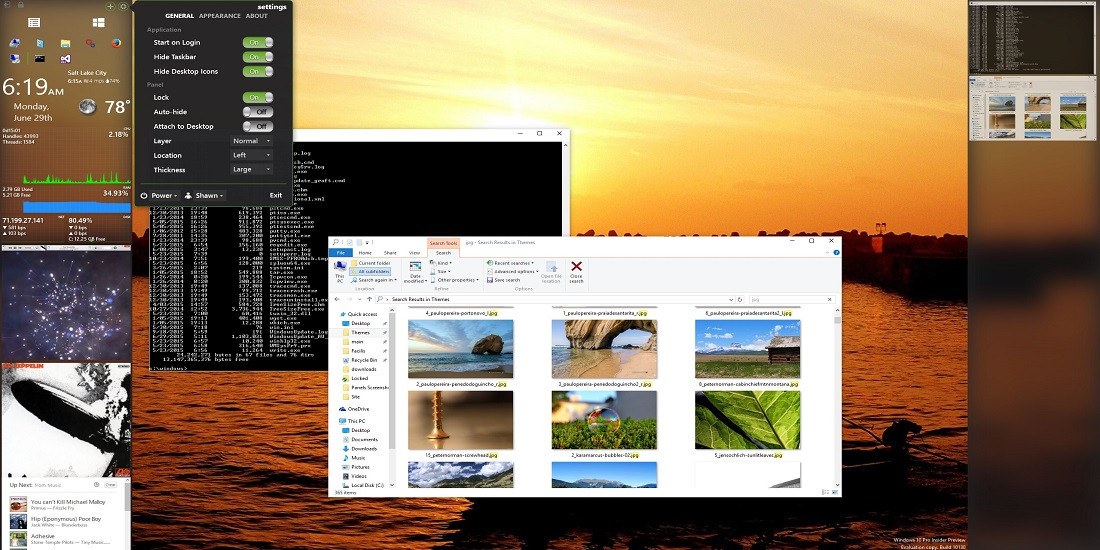Launch Firefox from the sidebar launcher

coord(116,43)
